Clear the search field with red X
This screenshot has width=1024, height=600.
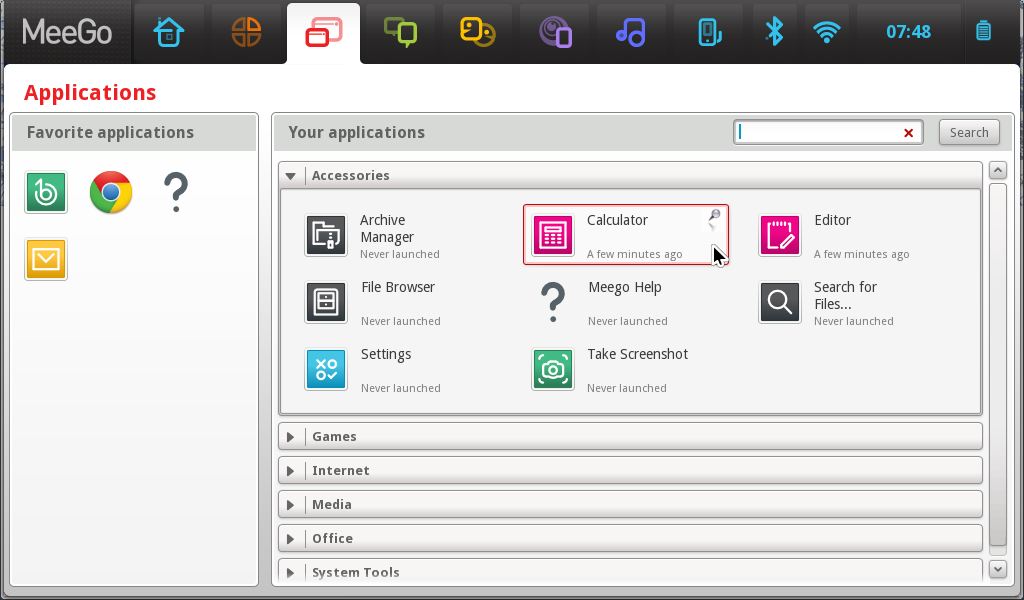pos(908,133)
